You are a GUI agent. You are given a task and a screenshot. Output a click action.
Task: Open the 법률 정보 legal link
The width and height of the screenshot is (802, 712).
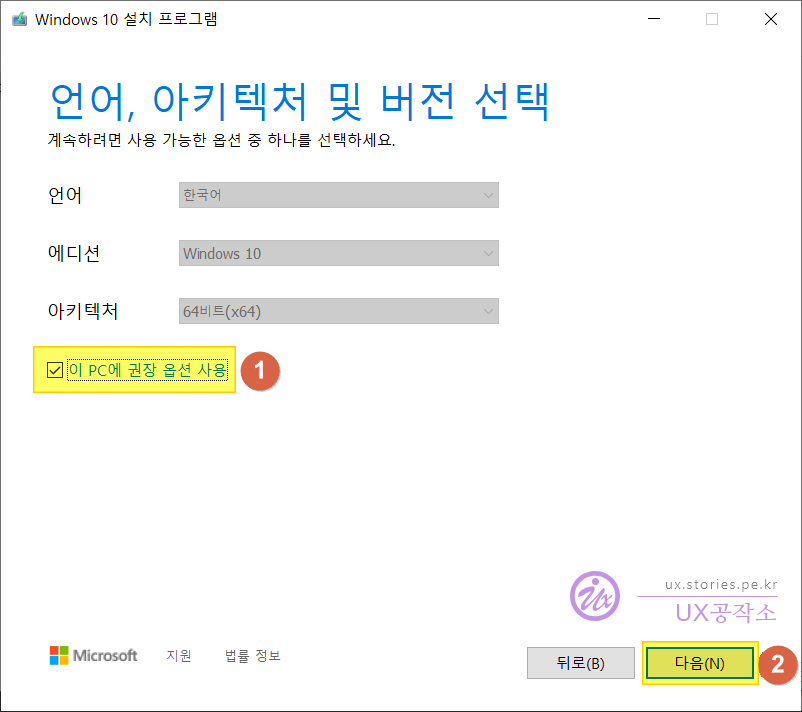click(253, 656)
